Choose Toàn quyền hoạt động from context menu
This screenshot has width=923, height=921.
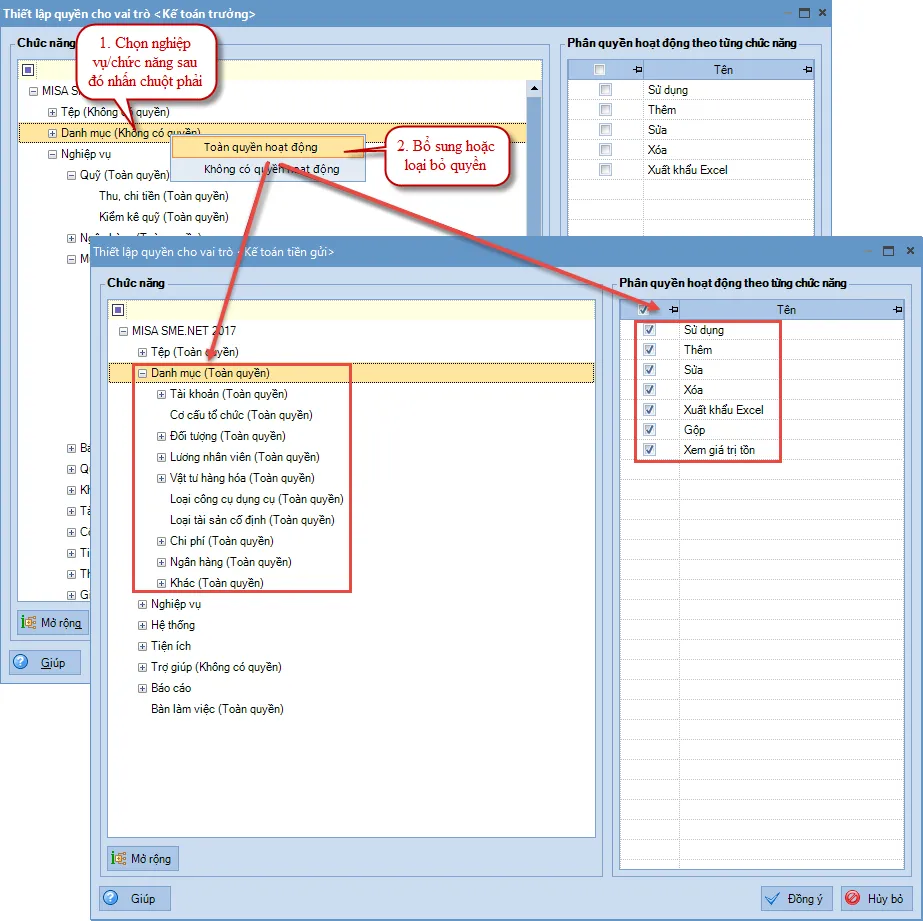[260, 148]
